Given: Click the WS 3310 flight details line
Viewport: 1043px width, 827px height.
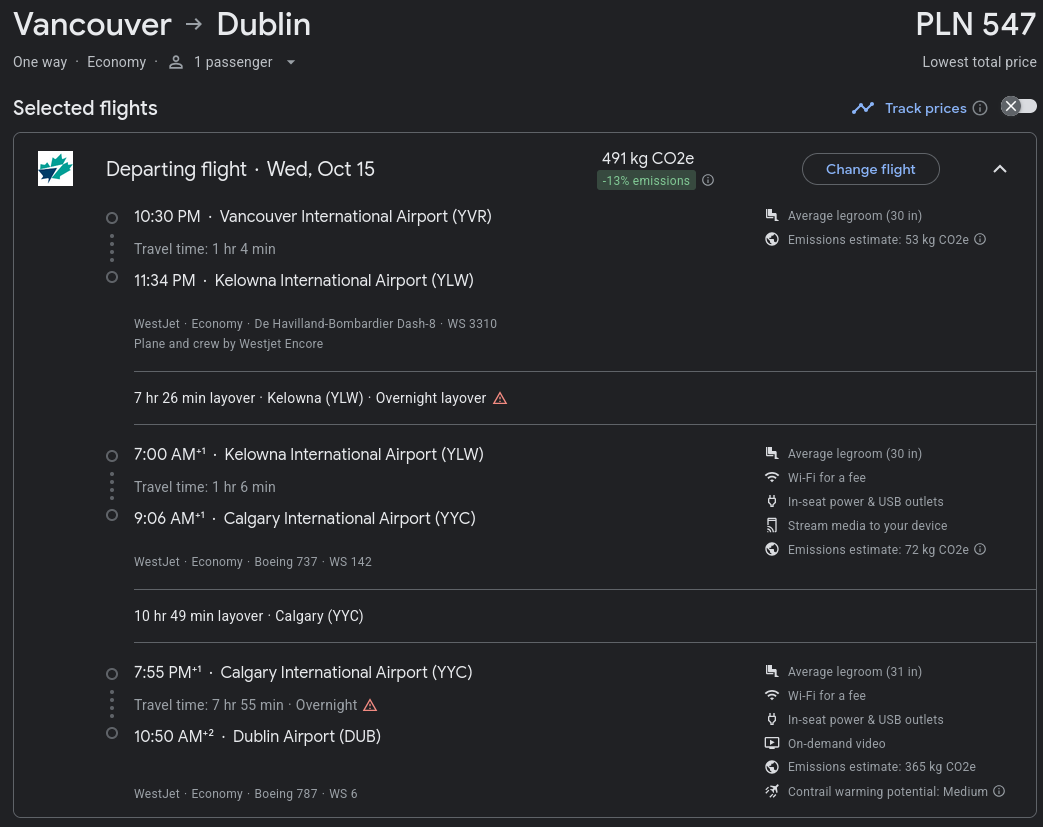Looking at the screenshot, I should click(315, 324).
